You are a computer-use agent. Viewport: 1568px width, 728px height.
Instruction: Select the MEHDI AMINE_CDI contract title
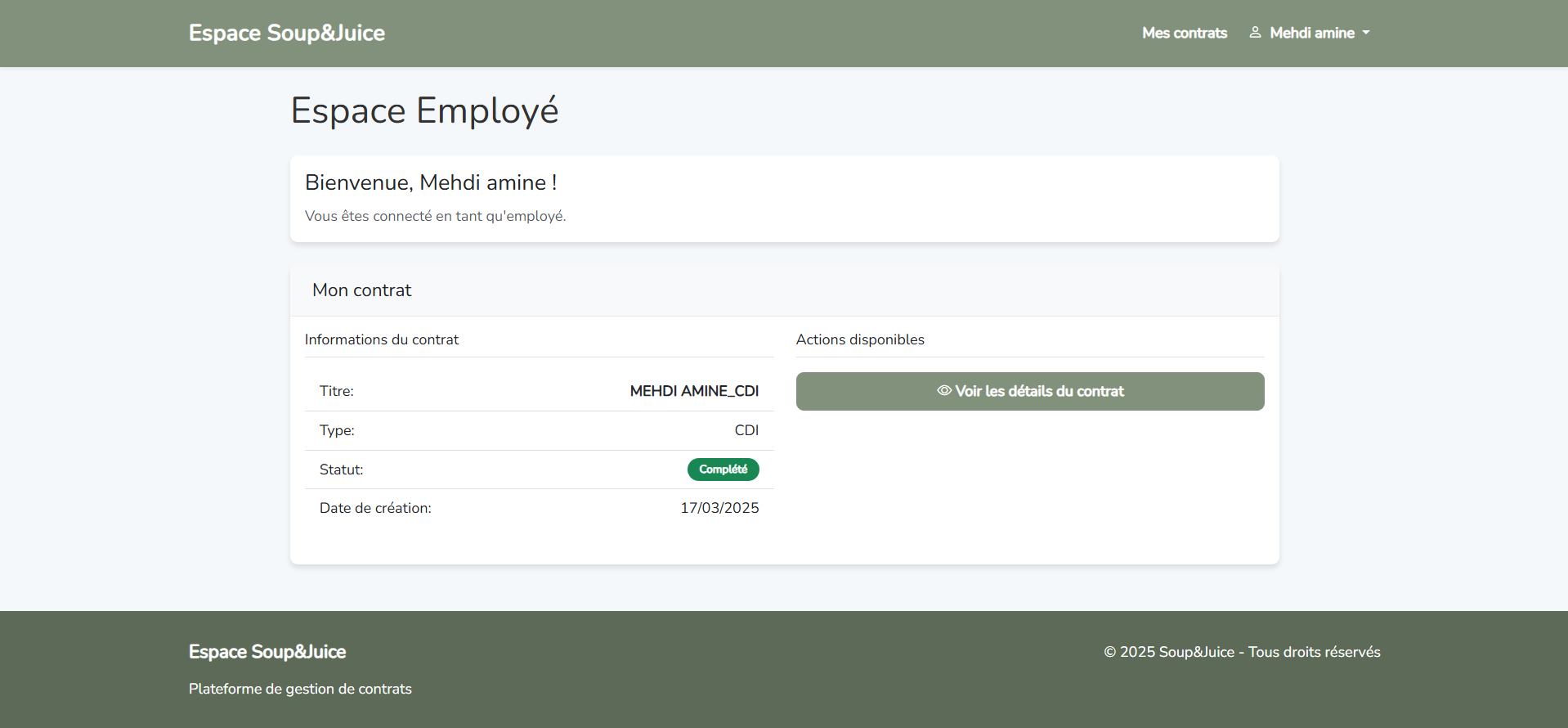pos(694,391)
